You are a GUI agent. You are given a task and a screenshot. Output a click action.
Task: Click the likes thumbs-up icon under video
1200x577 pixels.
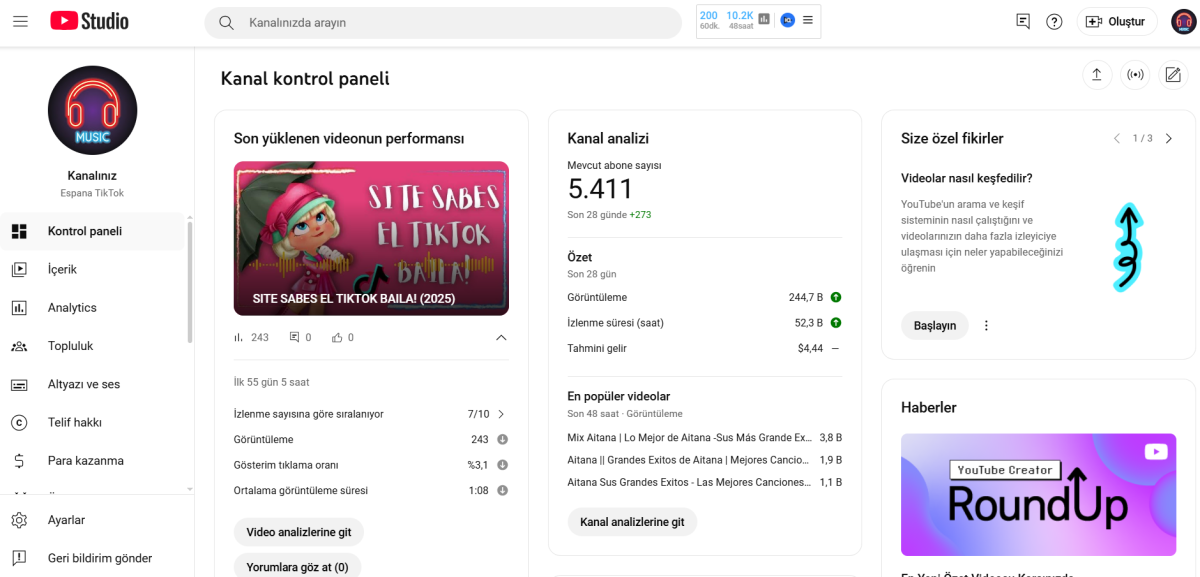(337, 337)
